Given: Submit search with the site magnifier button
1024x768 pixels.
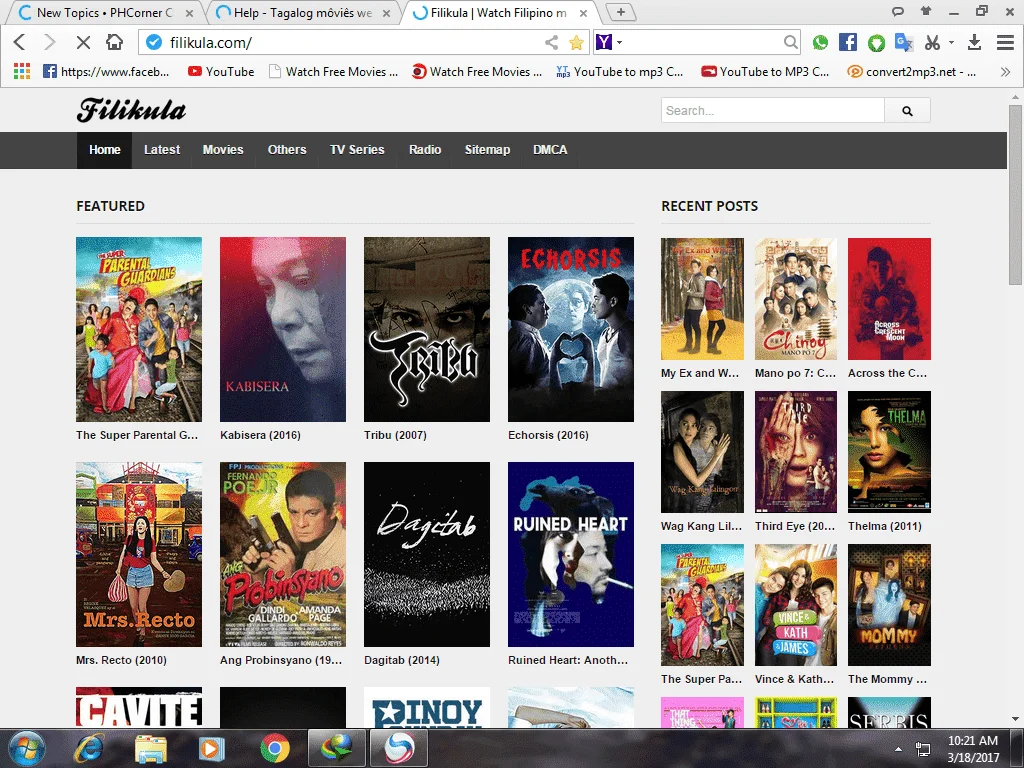Looking at the screenshot, I should pos(907,110).
